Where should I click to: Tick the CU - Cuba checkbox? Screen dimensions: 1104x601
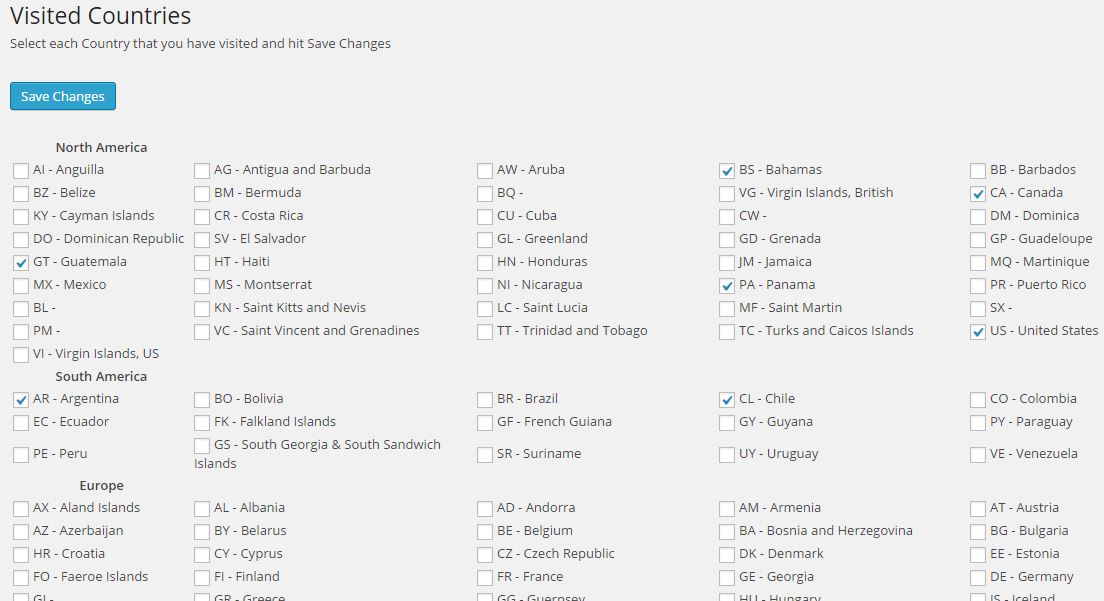(485, 217)
